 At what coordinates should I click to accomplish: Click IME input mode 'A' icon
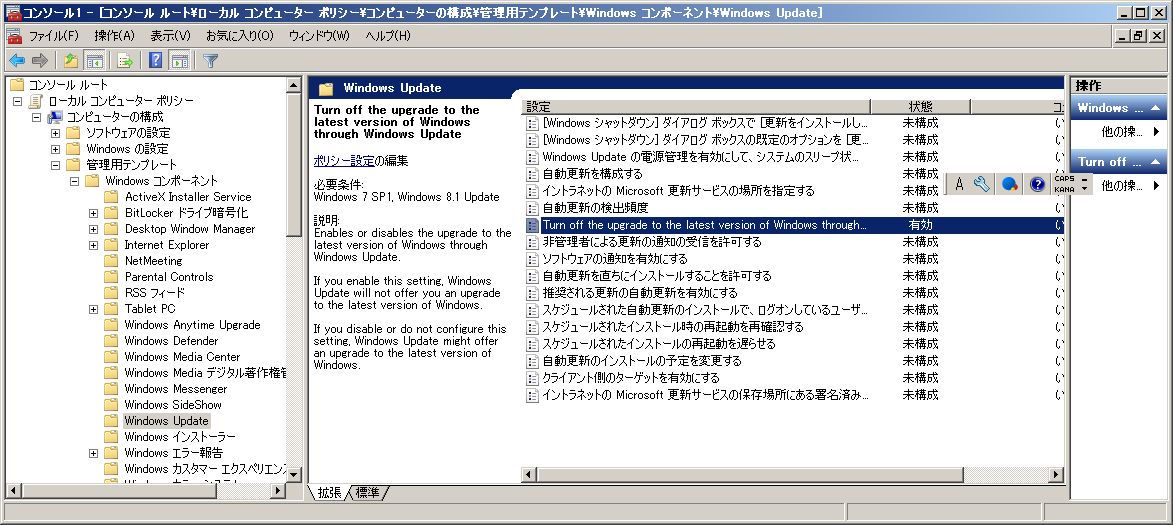click(959, 184)
